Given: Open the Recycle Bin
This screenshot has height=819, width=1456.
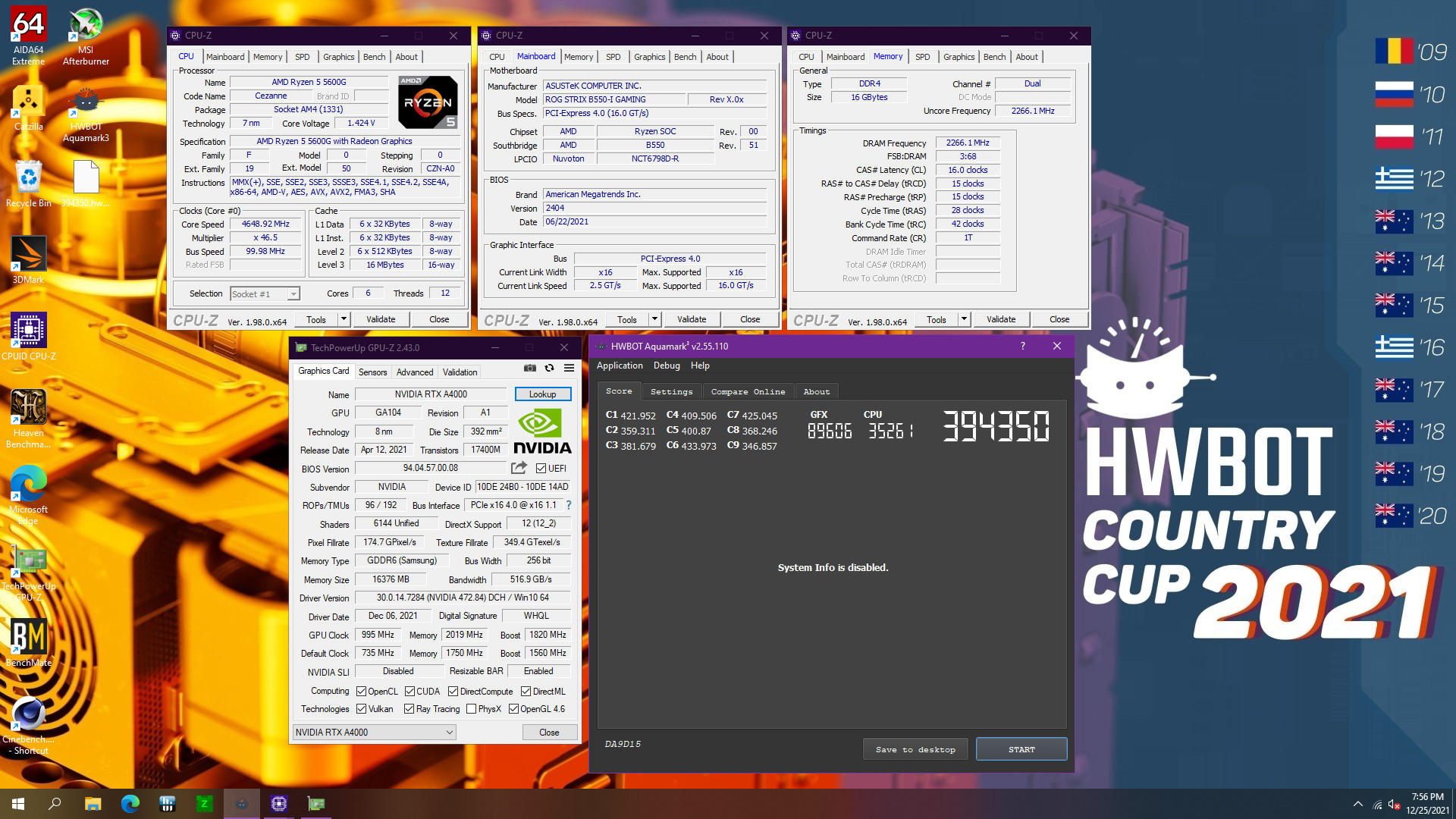Looking at the screenshot, I should pos(28,184).
